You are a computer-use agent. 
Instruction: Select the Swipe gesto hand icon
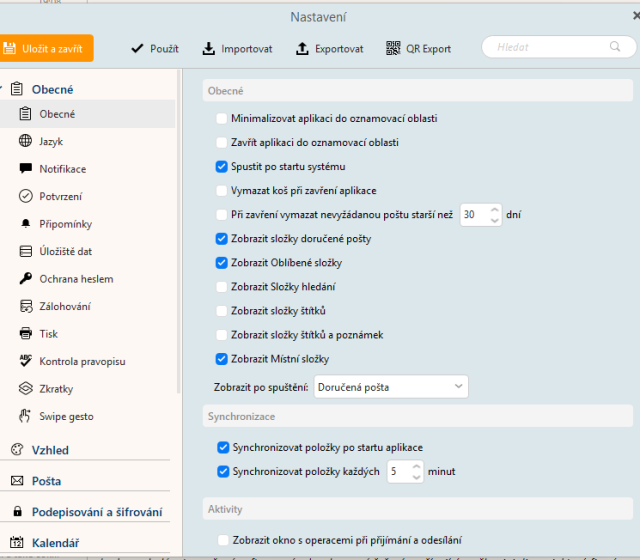(26, 416)
